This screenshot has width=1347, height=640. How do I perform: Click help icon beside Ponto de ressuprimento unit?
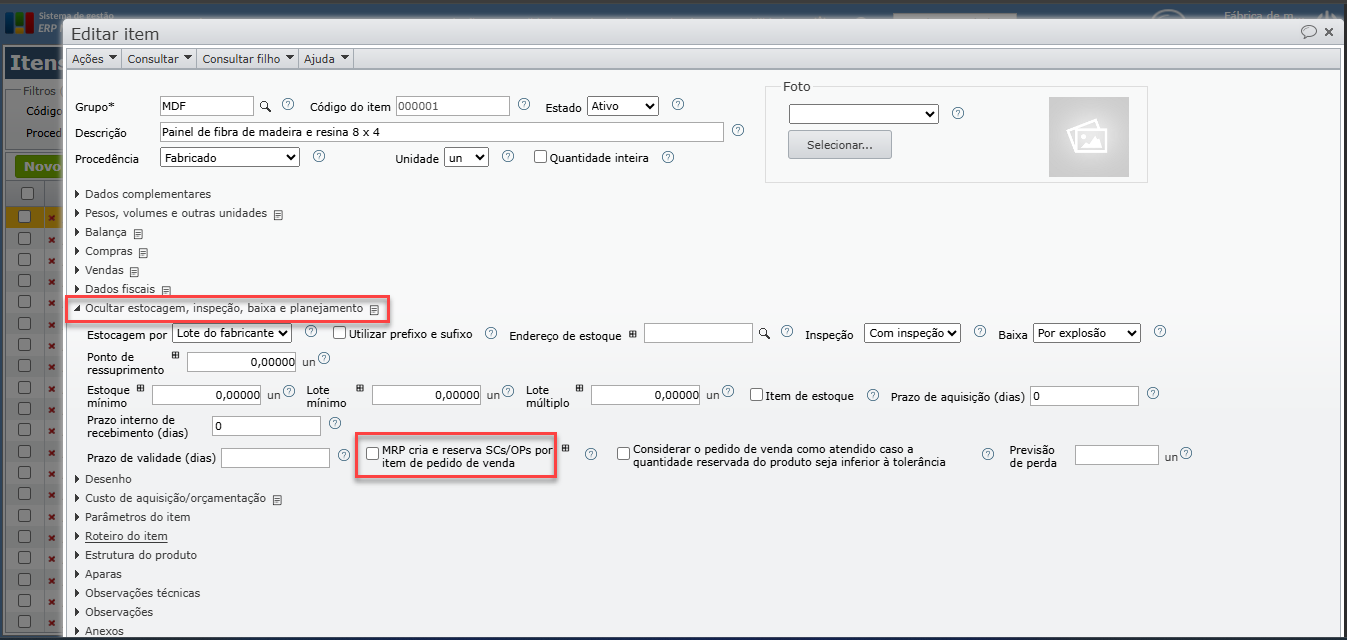click(x=324, y=359)
